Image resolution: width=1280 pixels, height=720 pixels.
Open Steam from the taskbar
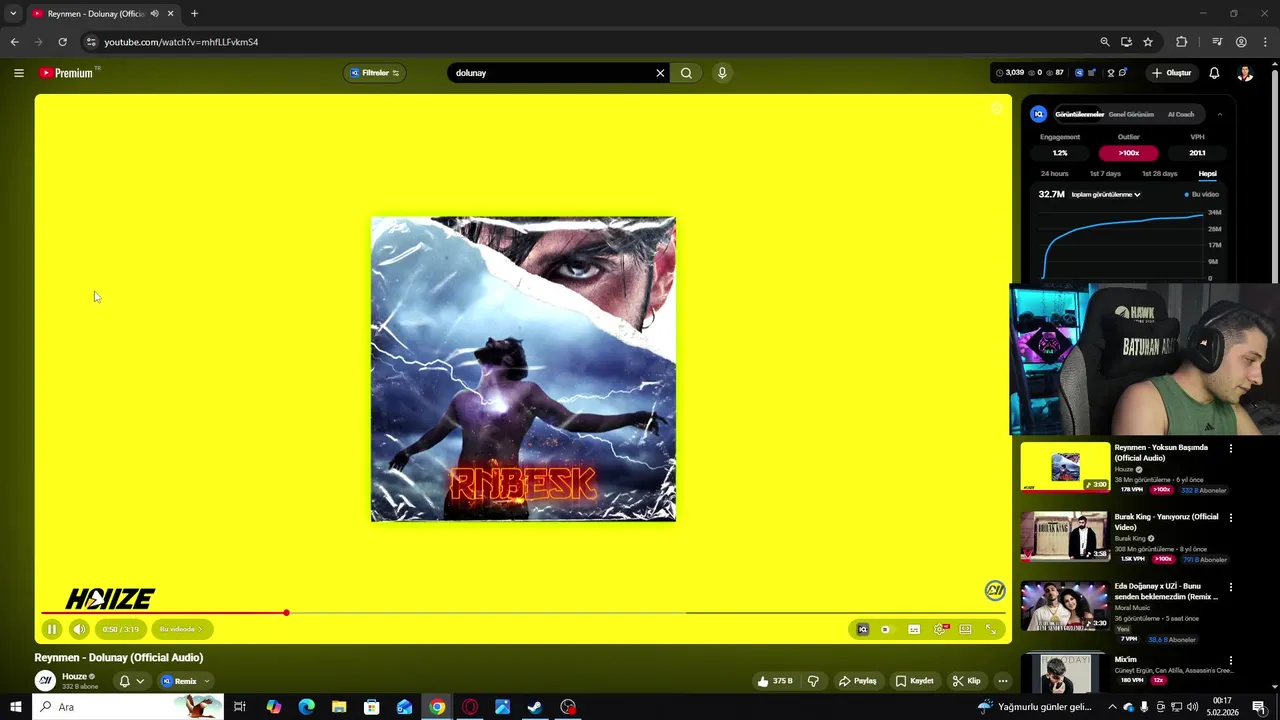[535, 707]
